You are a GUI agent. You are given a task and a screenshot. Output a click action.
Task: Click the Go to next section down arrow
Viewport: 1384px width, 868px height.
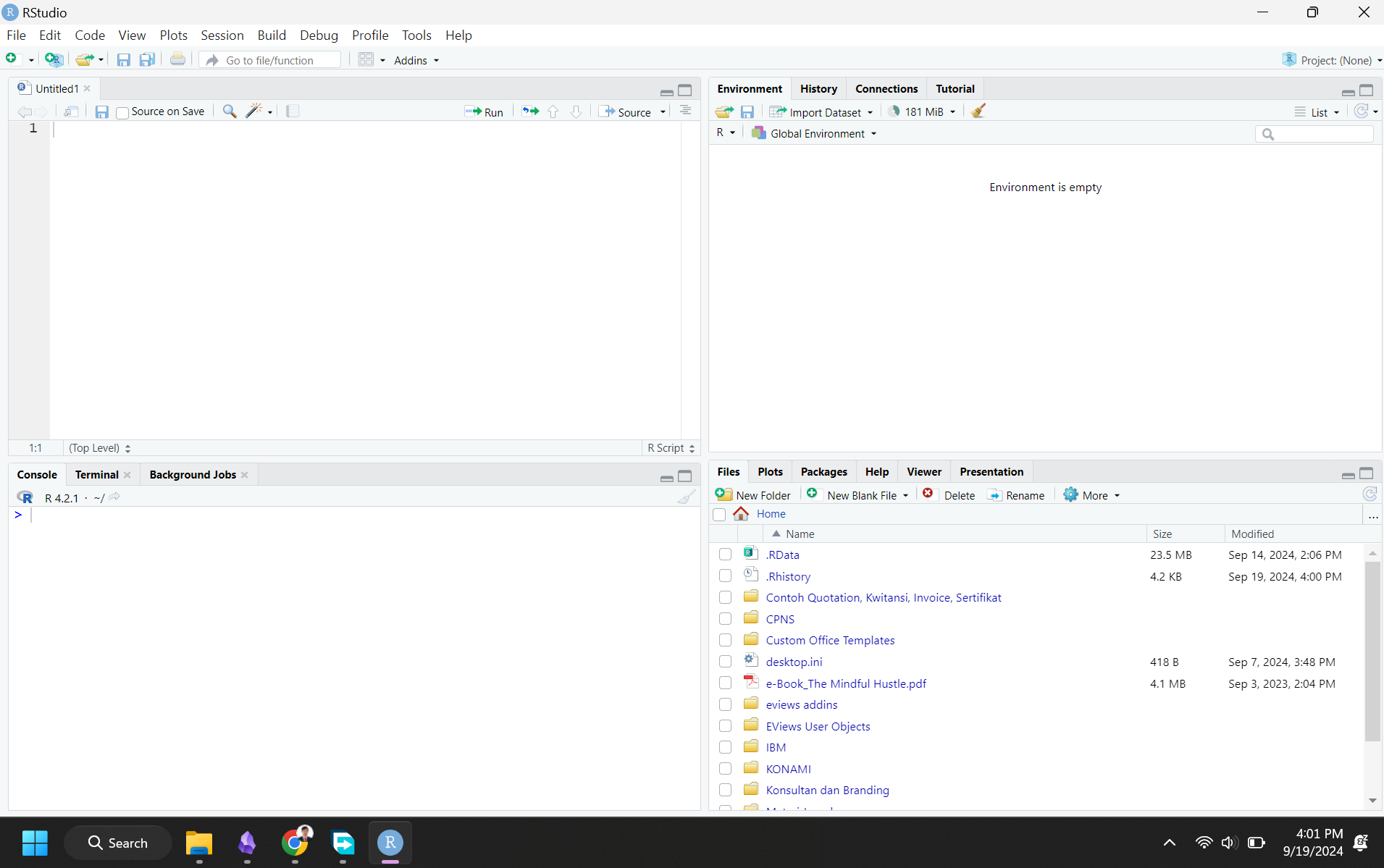576,111
